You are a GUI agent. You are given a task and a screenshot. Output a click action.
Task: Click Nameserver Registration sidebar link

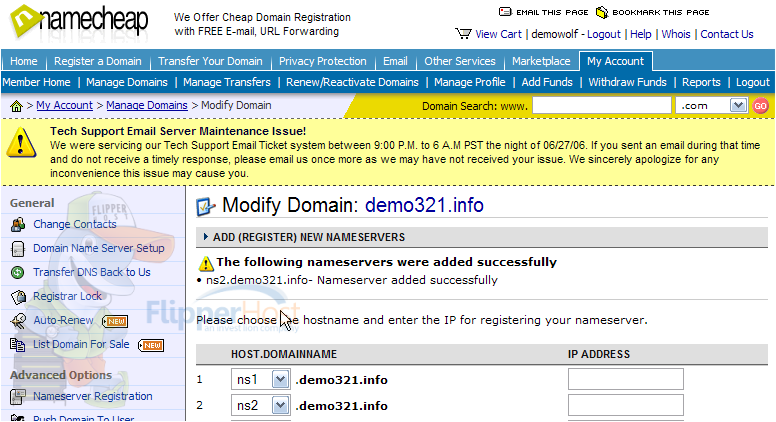pyautogui.click(x=93, y=396)
